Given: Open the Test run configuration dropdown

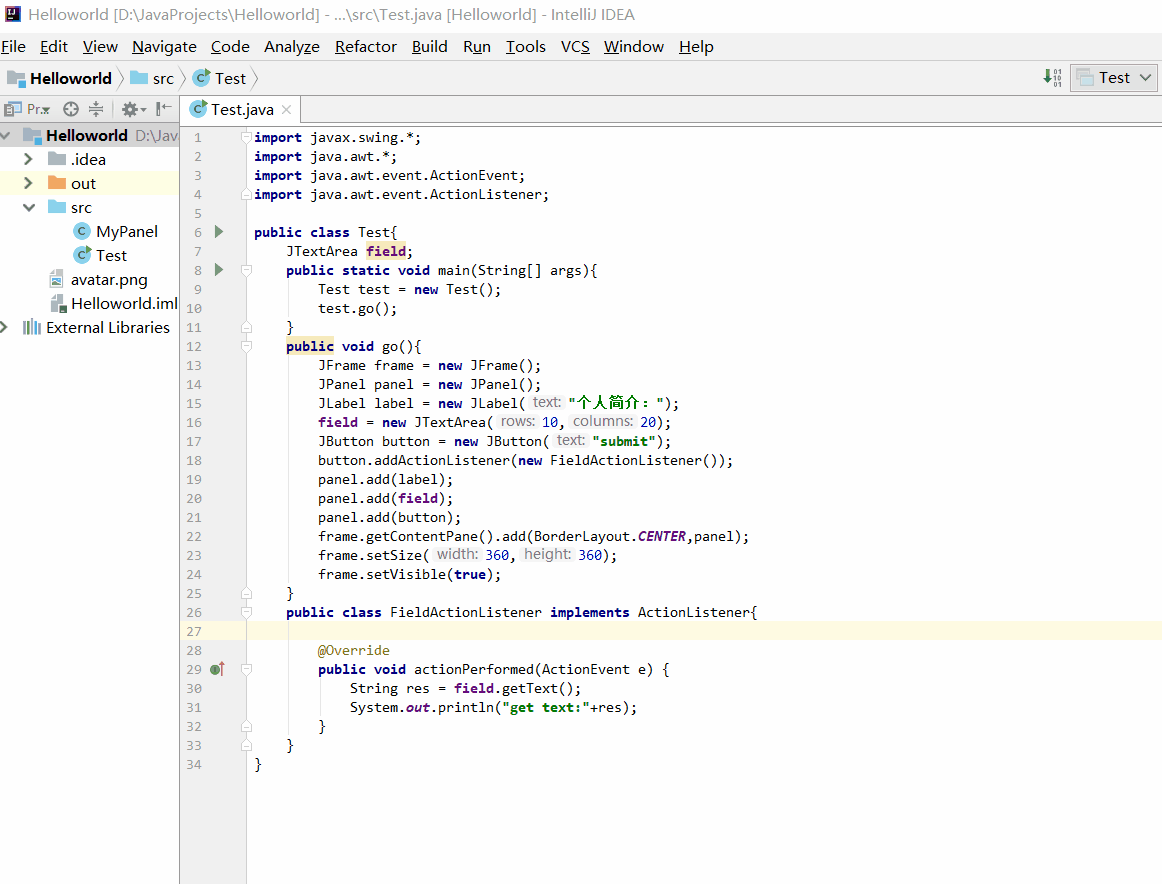Looking at the screenshot, I should (1114, 77).
